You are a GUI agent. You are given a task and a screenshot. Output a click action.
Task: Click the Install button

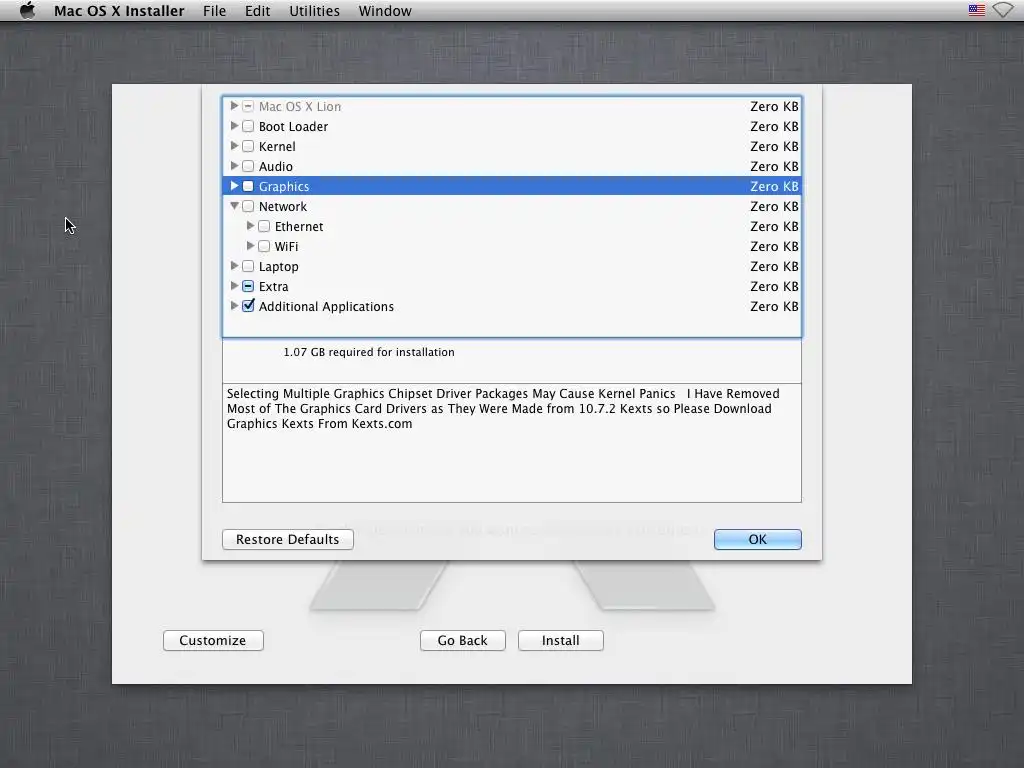point(560,641)
